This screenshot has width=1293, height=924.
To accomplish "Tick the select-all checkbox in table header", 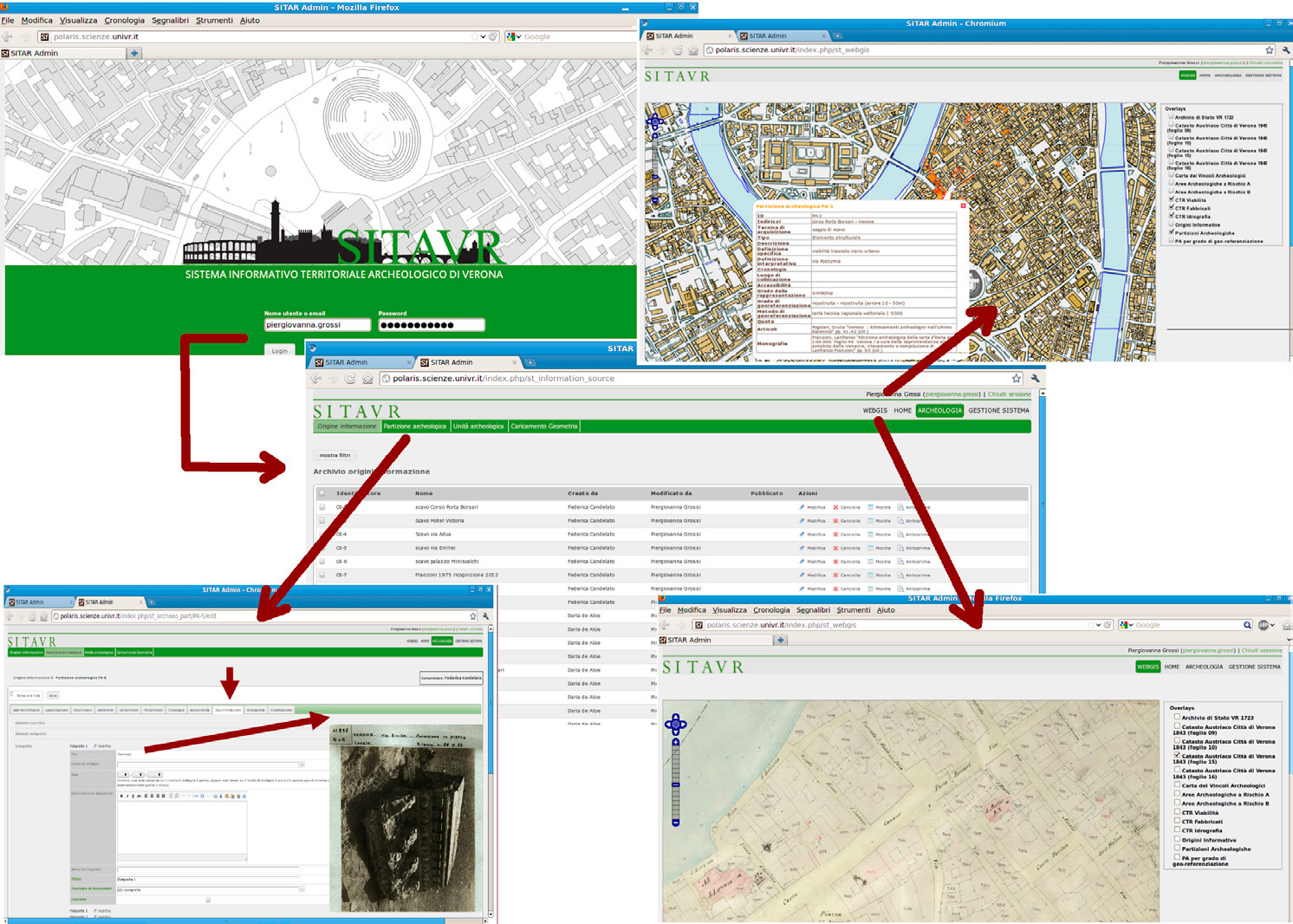I will point(322,493).
